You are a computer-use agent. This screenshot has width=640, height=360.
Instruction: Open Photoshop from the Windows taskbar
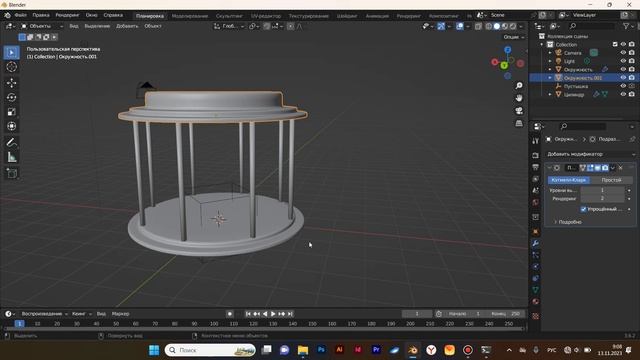(x=321, y=350)
